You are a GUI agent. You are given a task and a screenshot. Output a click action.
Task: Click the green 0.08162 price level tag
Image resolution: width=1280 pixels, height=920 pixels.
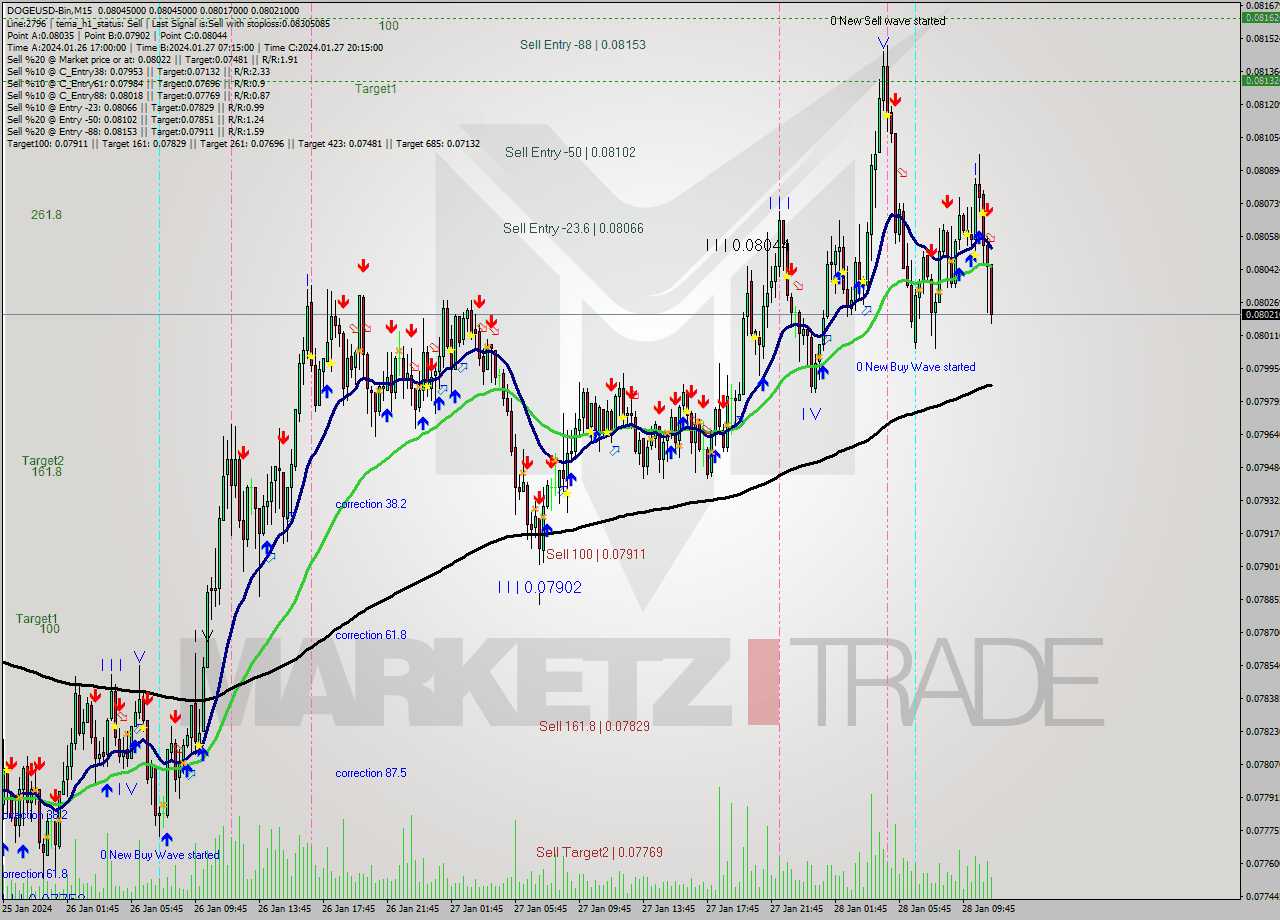point(1261,17)
